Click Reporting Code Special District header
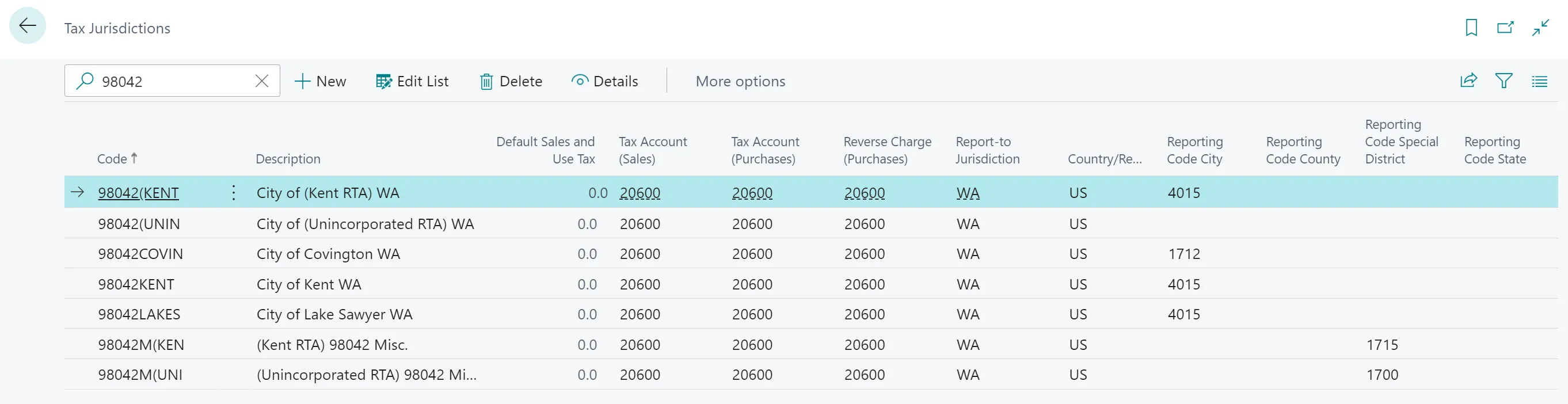This screenshot has height=404, width=1568. (x=1401, y=142)
